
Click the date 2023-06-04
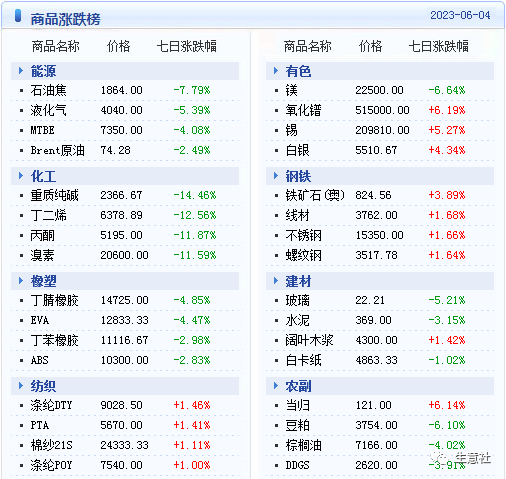460,15
